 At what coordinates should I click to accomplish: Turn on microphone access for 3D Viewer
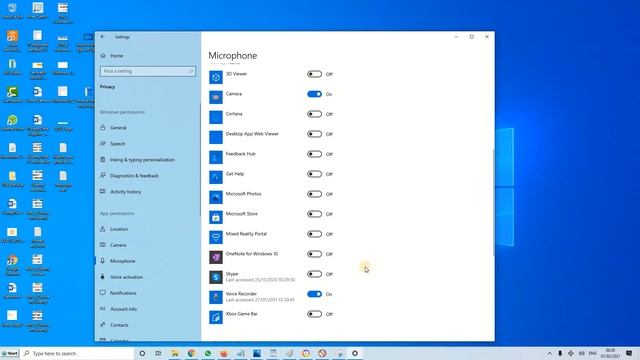click(314, 74)
